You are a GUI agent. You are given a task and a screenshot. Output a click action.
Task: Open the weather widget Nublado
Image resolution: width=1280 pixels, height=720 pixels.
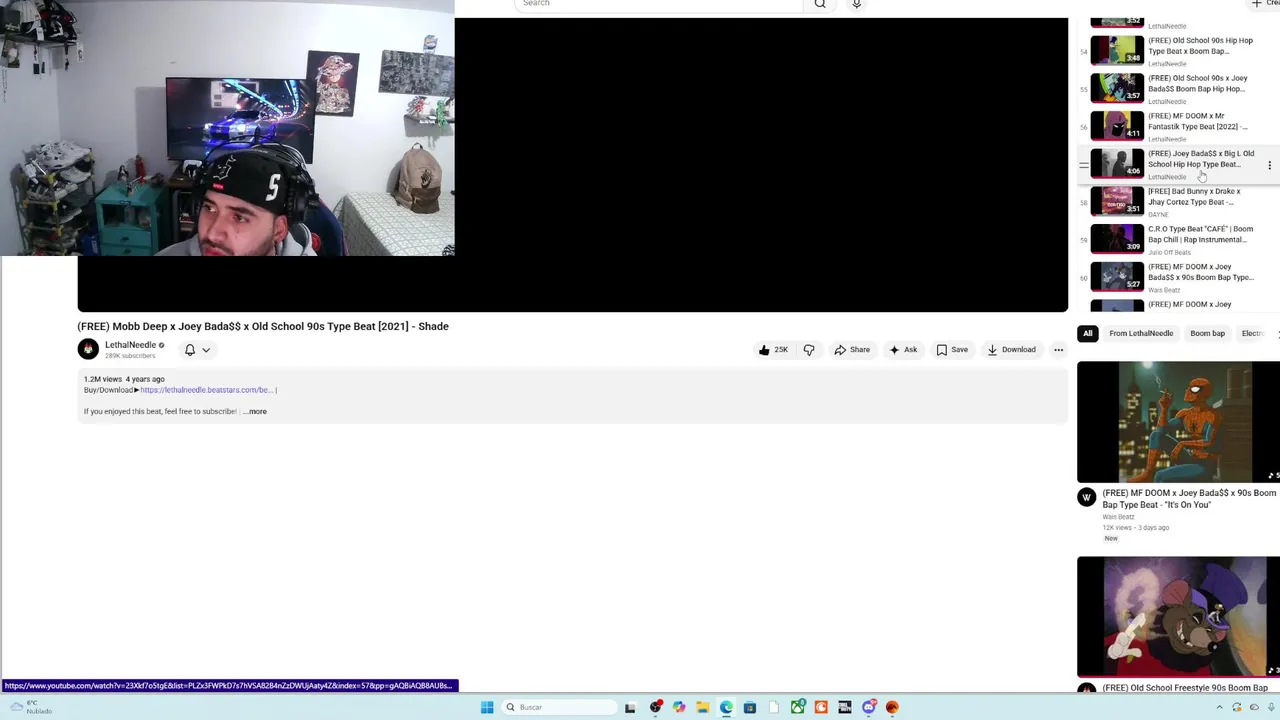tap(30, 707)
